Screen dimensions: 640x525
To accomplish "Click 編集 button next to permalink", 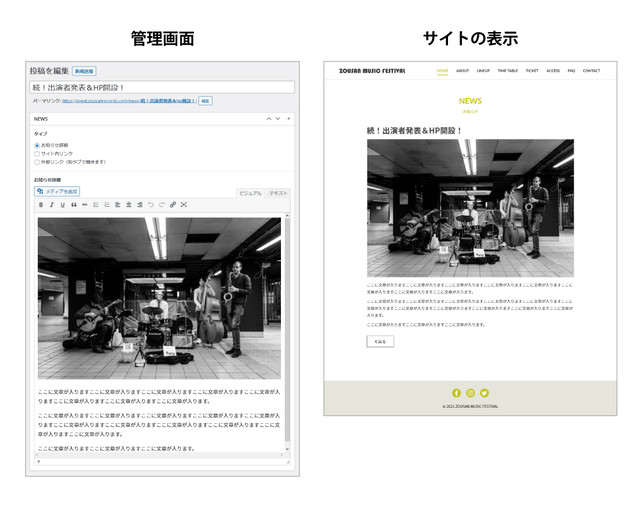I will click(x=205, y=101).
